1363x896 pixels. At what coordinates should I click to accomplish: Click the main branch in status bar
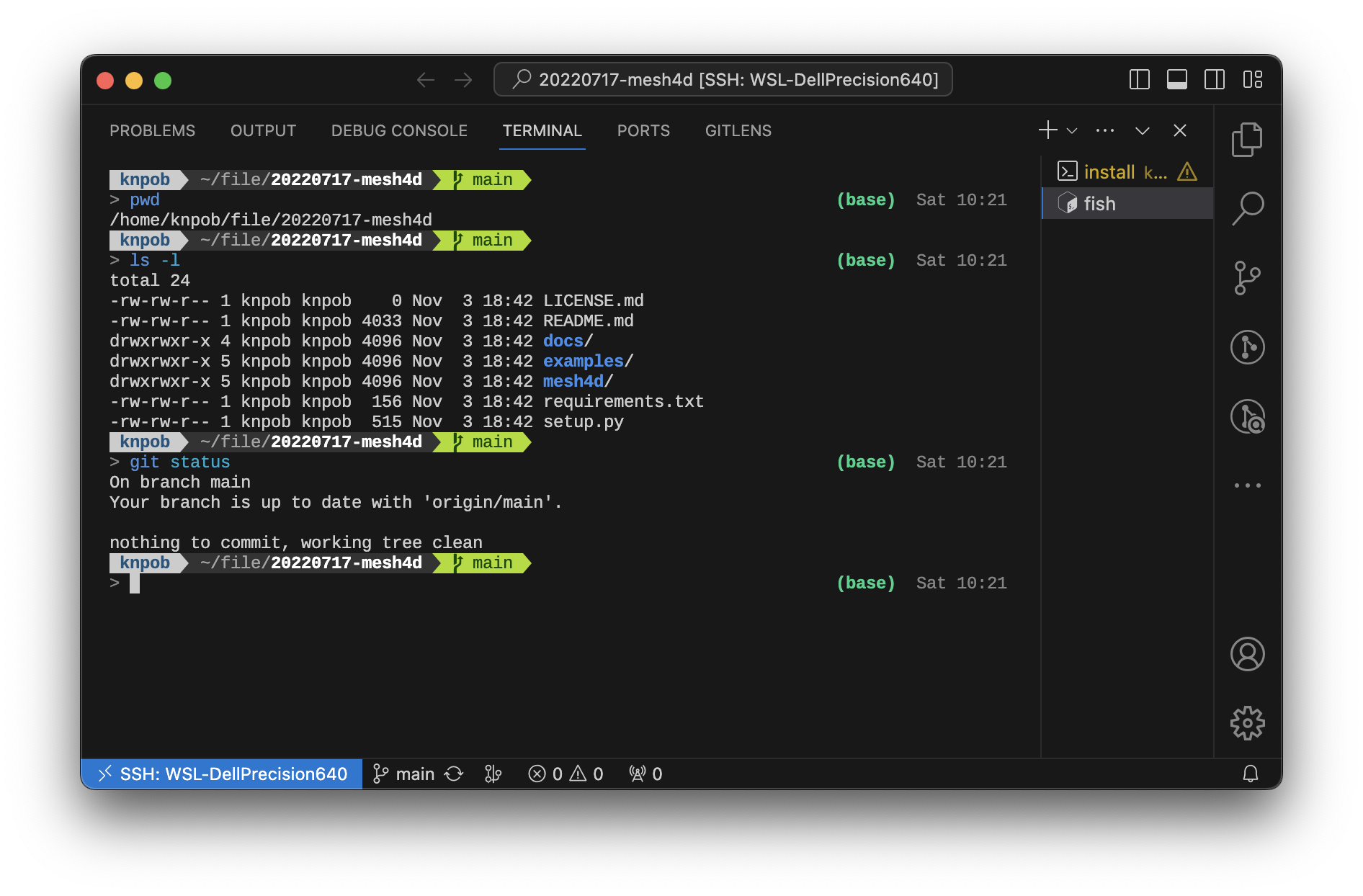(x=404, y=774)
